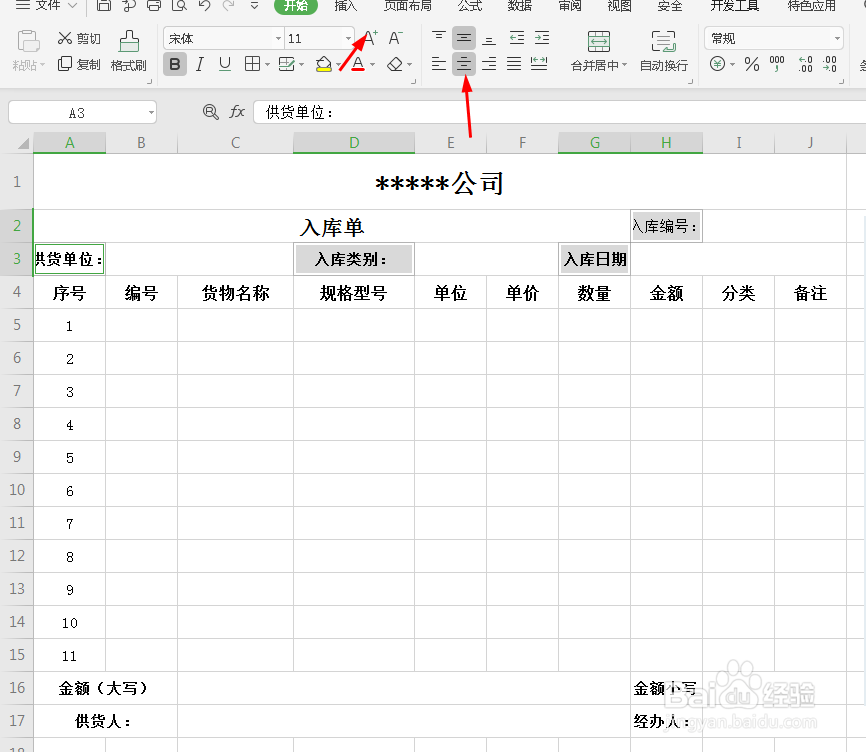Open the Formulas (公式) ribbon tab
Image resolution: width=866 pixels, height=752 pixels.
point(469,7)
